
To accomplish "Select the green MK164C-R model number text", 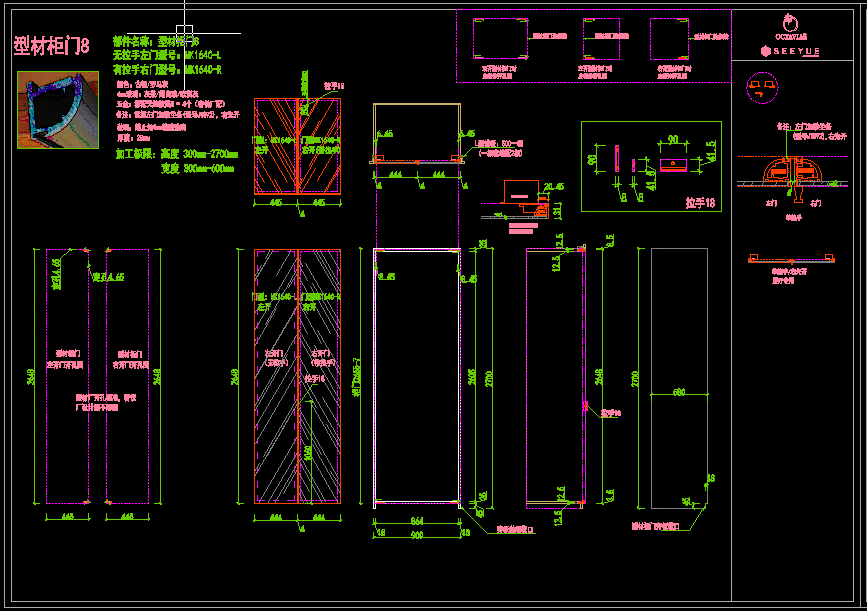I will point(204,70).
